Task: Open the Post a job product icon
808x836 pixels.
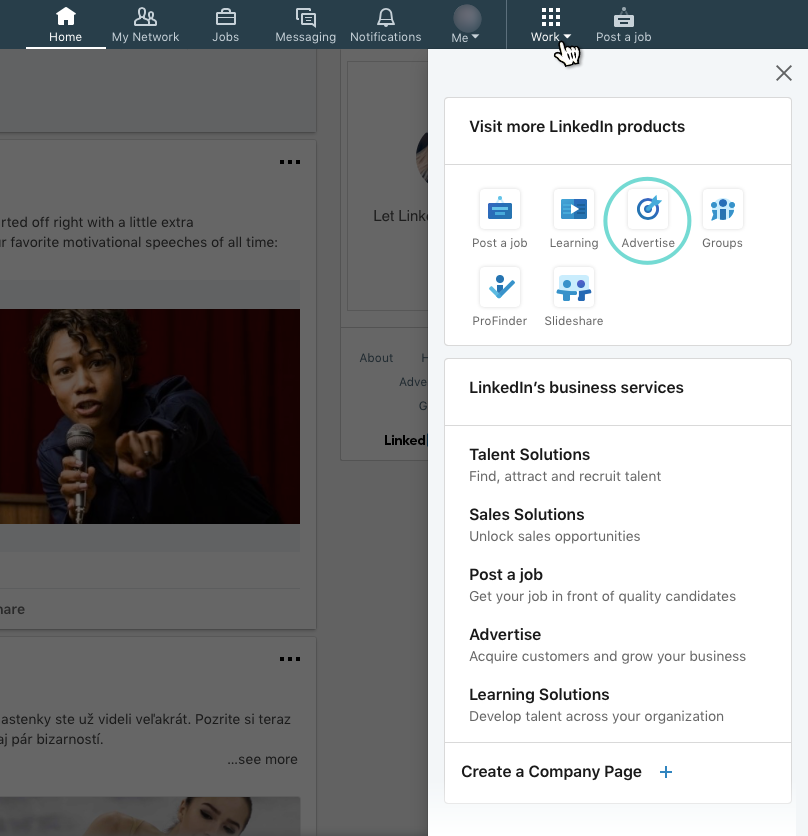Action: tap(499, 210)
